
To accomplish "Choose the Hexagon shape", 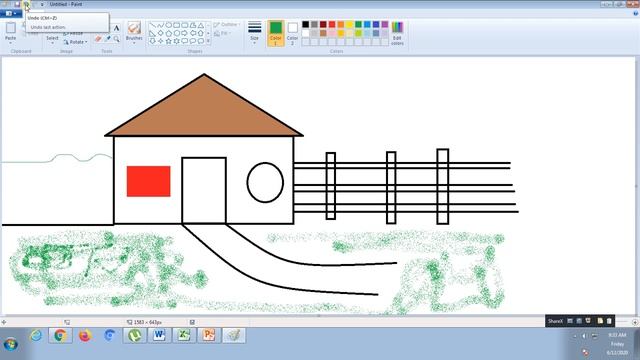I will coord(176,33).
